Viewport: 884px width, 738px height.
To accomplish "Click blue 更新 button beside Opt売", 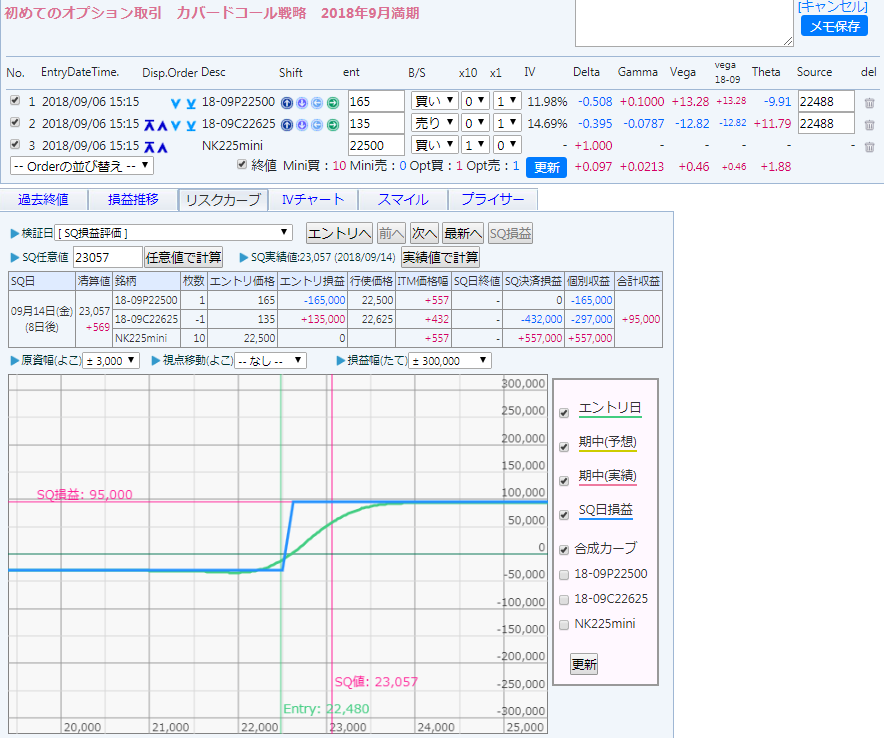I will [546, 167].
